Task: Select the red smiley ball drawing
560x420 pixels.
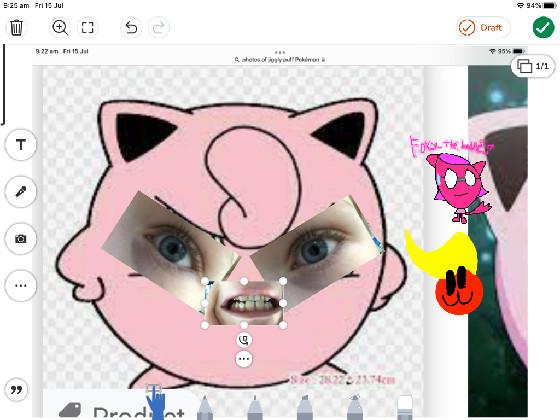Action: click(459, 293)
